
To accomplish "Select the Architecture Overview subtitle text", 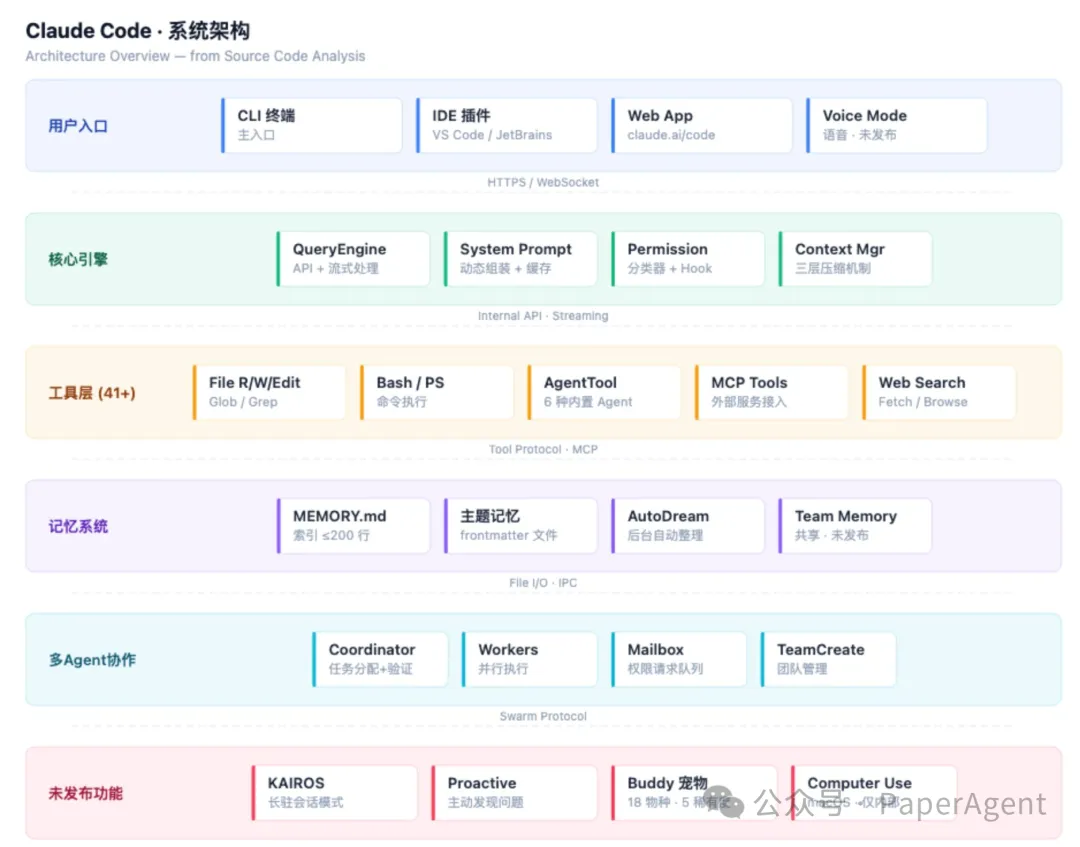I will tap(195, 56).
